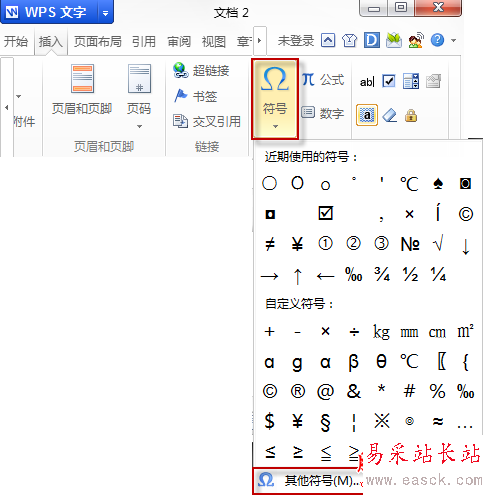Insert a Cross-reference (交叉引用)
This screenshot has width=483, height=495.
207,121
